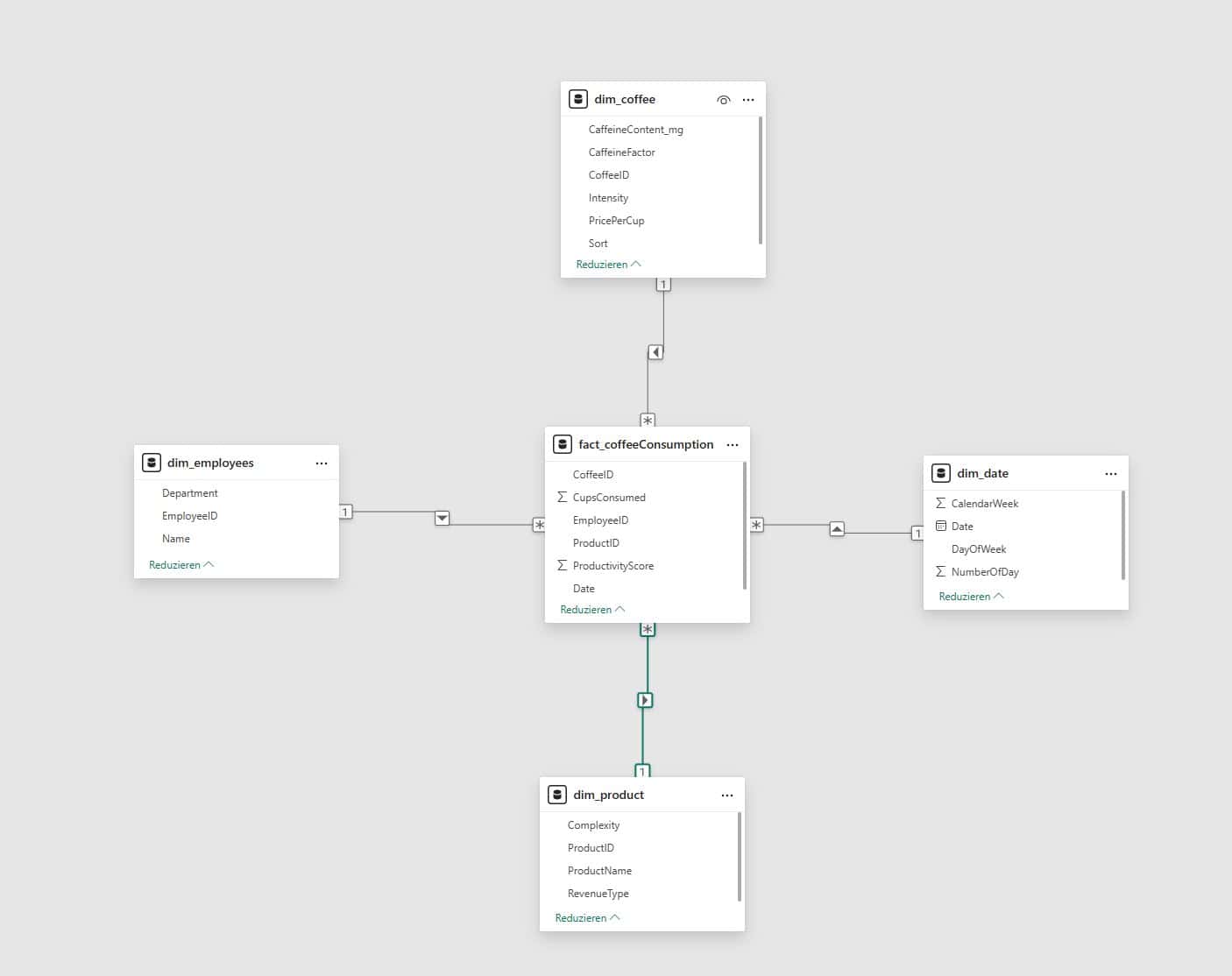Click the table icon on the dim_date header
Image resolution: width=1232 pixels, height=976 pixels.
tap(941, 473)
